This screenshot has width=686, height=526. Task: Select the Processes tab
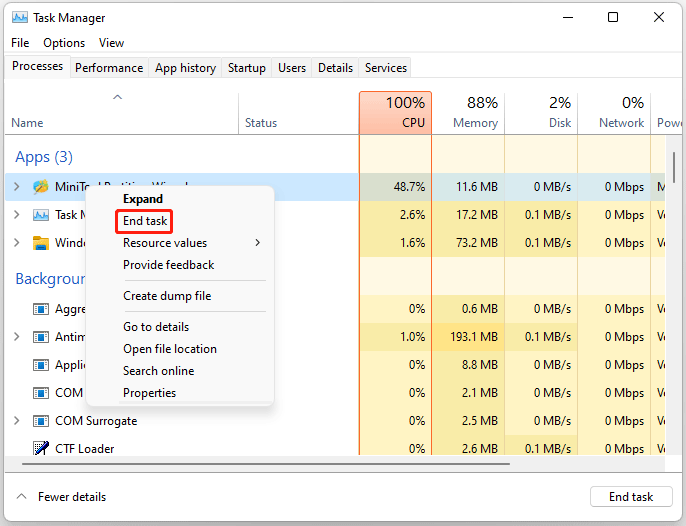pyautogui.click(x=38, y=66)
